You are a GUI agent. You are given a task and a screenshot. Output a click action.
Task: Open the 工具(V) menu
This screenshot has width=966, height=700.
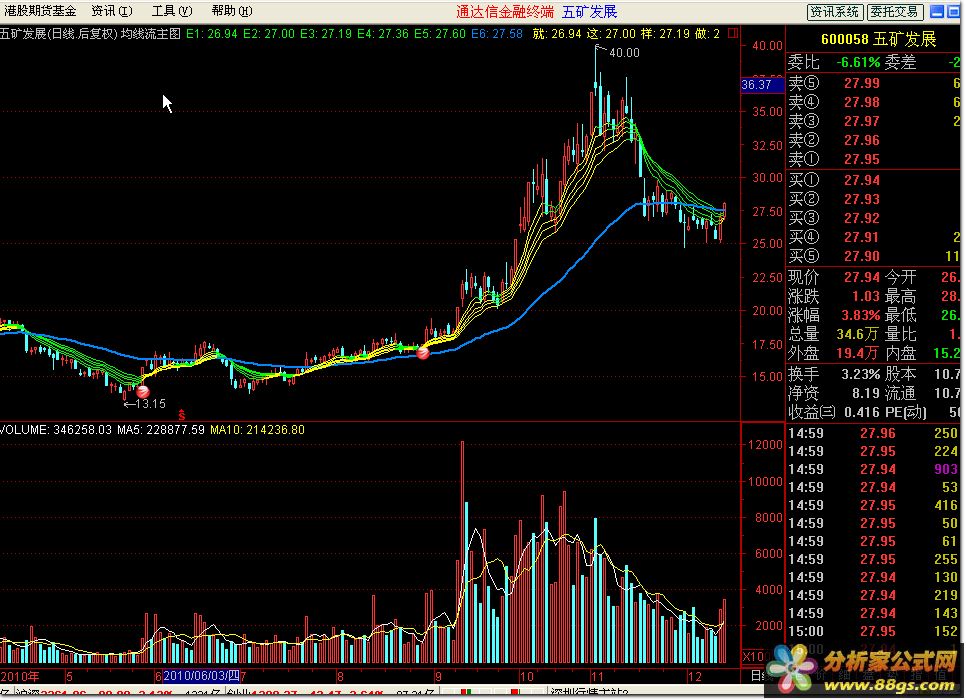pyautogui.click(x=172, y=11)
